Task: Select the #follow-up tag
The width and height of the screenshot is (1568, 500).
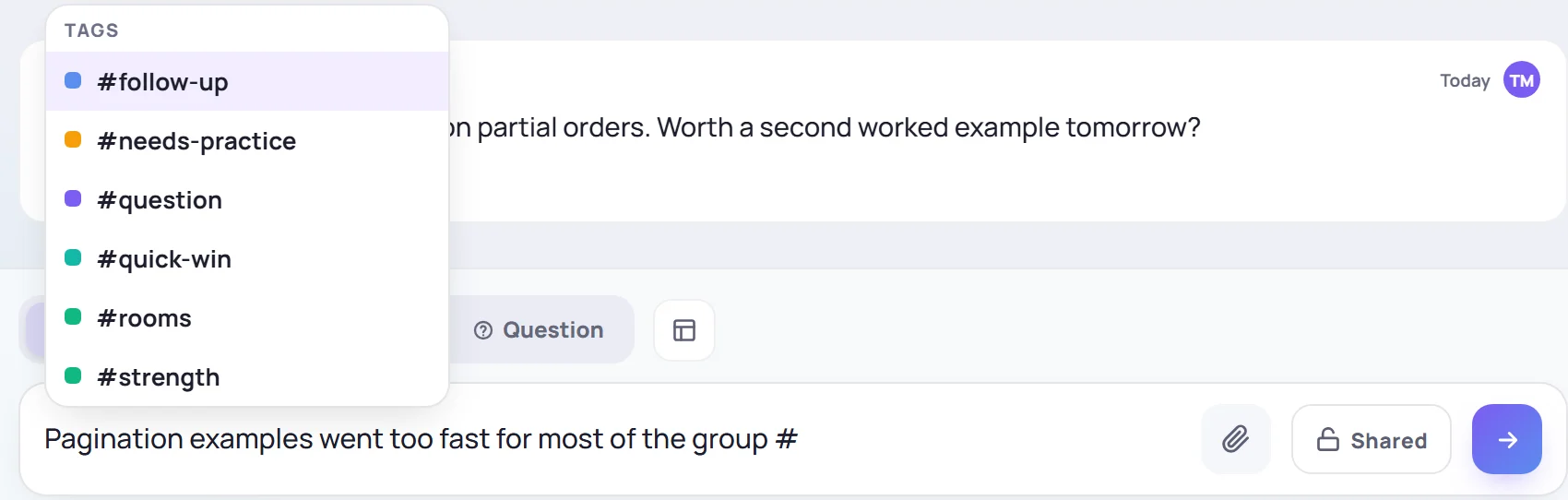Action: (247, 81)
